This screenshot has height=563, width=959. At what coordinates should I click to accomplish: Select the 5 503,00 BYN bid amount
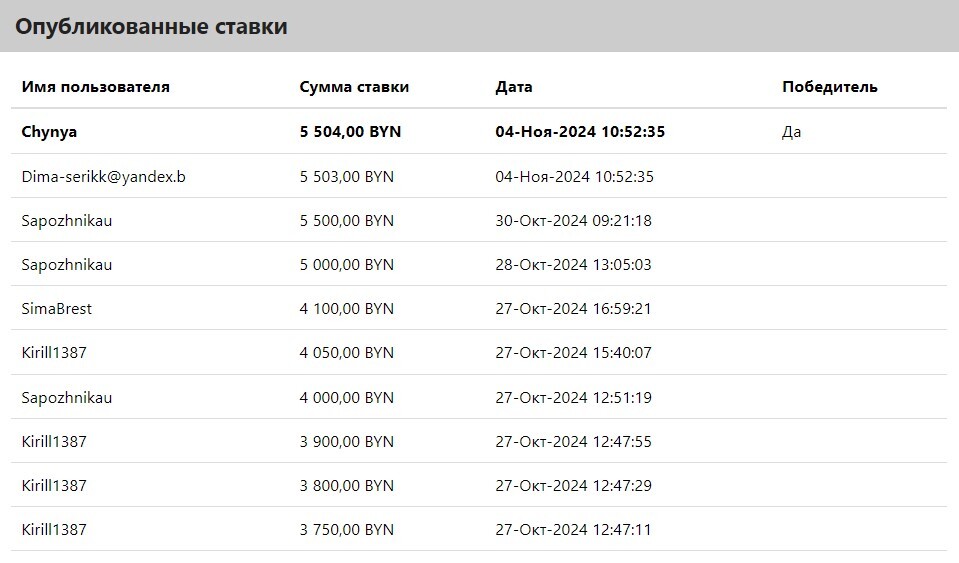point(347,177)
